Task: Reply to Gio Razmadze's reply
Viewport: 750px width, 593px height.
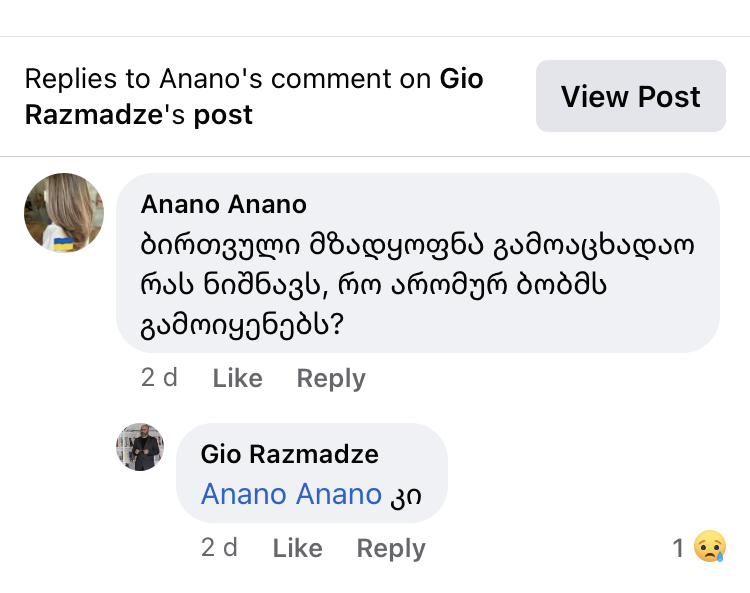Action: tap(391, 548)
